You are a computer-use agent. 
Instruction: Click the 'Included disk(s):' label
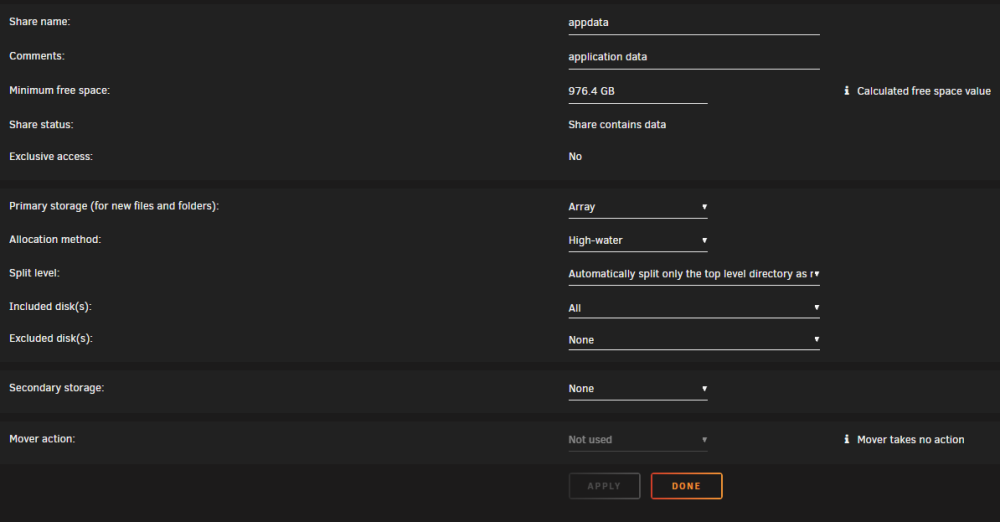click(x=50, y=306)
